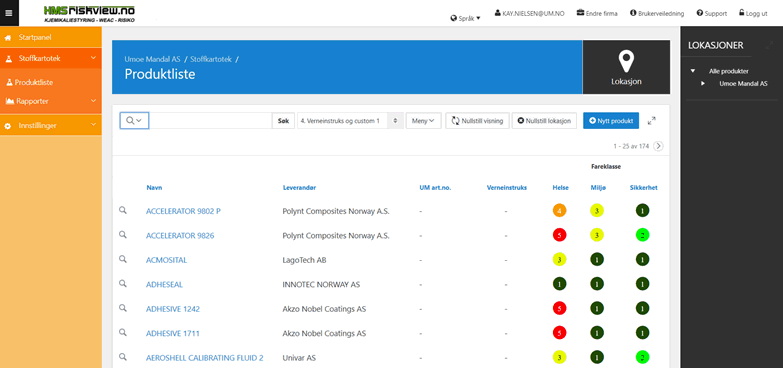The image size is (783, 368).
Task: Open Brukerveiledning in top bar
Action: pos(657,13)
